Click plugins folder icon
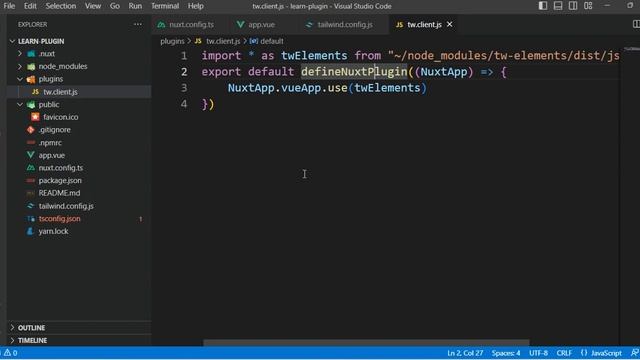This screenshot has height=360, width=640. [31, 79]
